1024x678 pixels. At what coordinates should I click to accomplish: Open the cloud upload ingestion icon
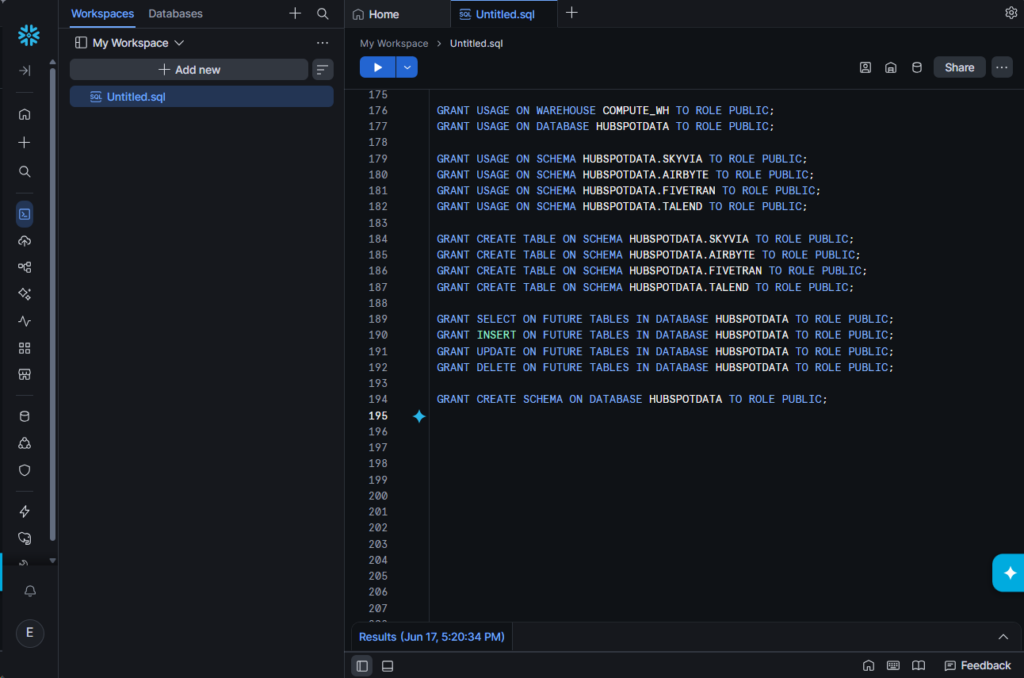(x=25, y=241)
